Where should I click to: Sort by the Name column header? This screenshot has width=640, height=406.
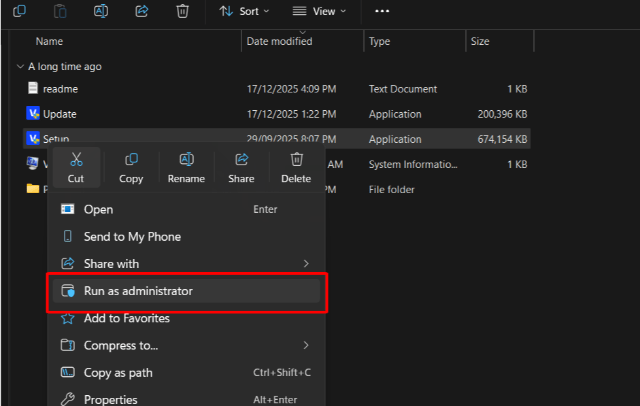point(49,42)
